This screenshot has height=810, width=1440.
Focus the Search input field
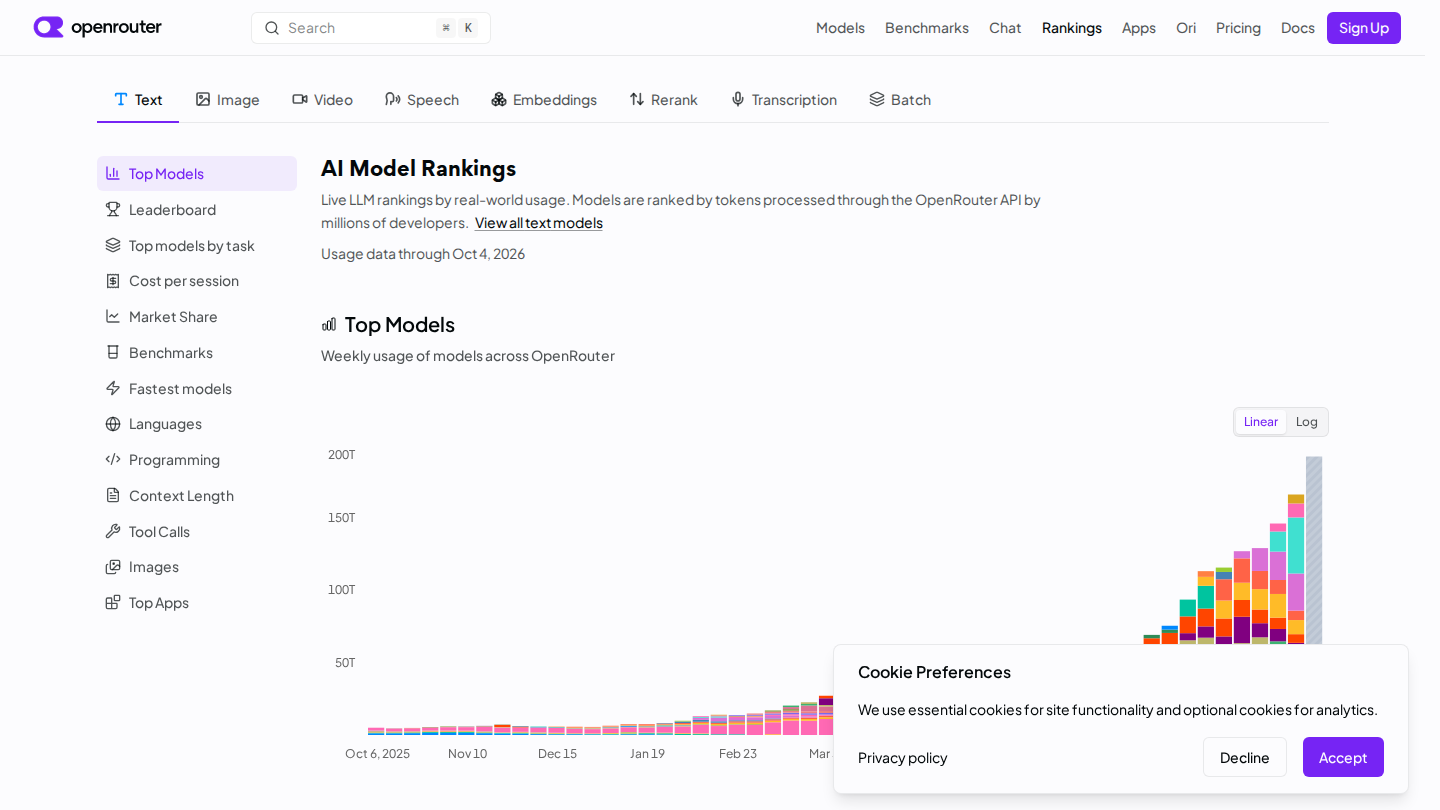pos(371,28)
